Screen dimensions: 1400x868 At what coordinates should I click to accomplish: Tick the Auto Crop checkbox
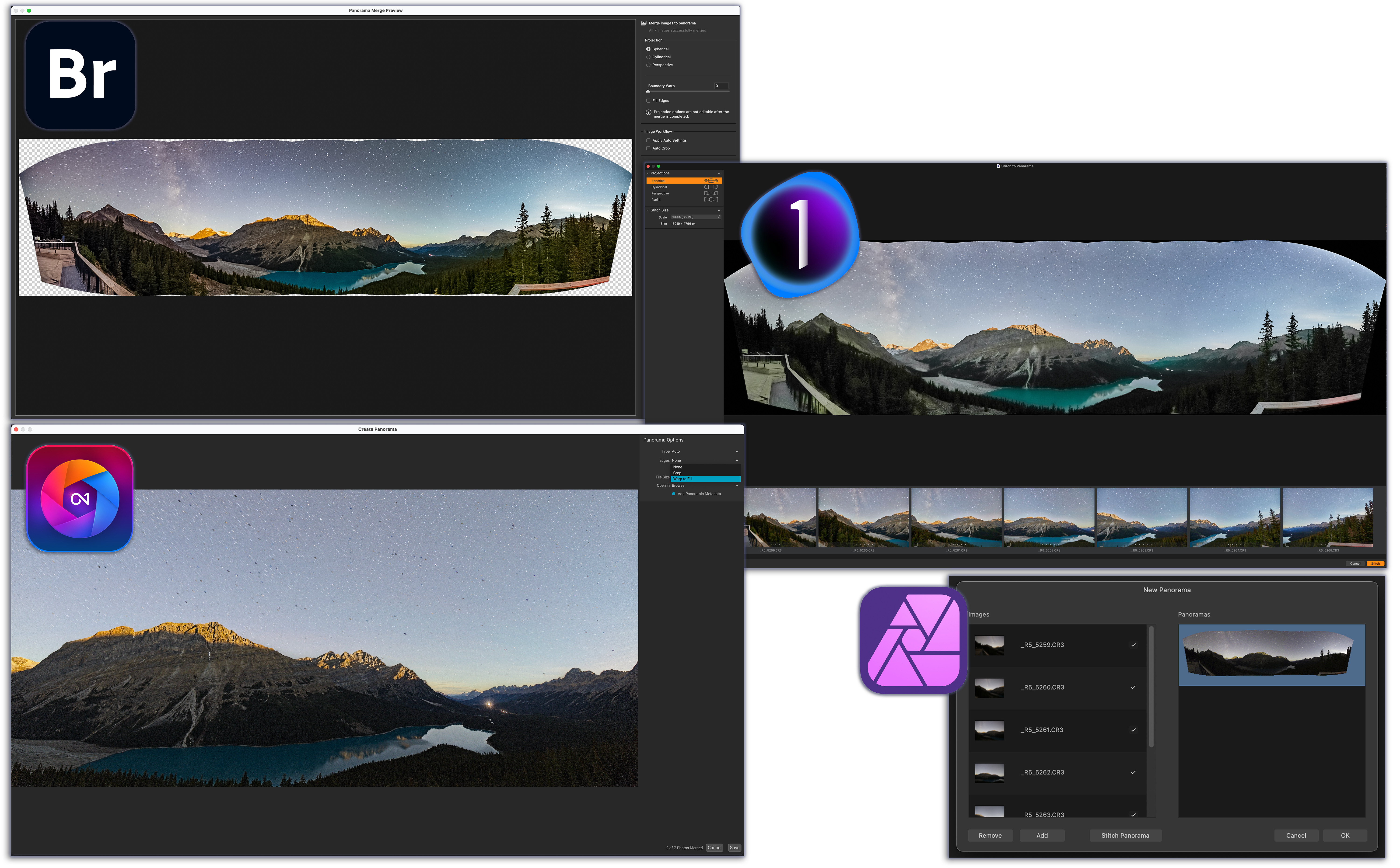[648, 148]
